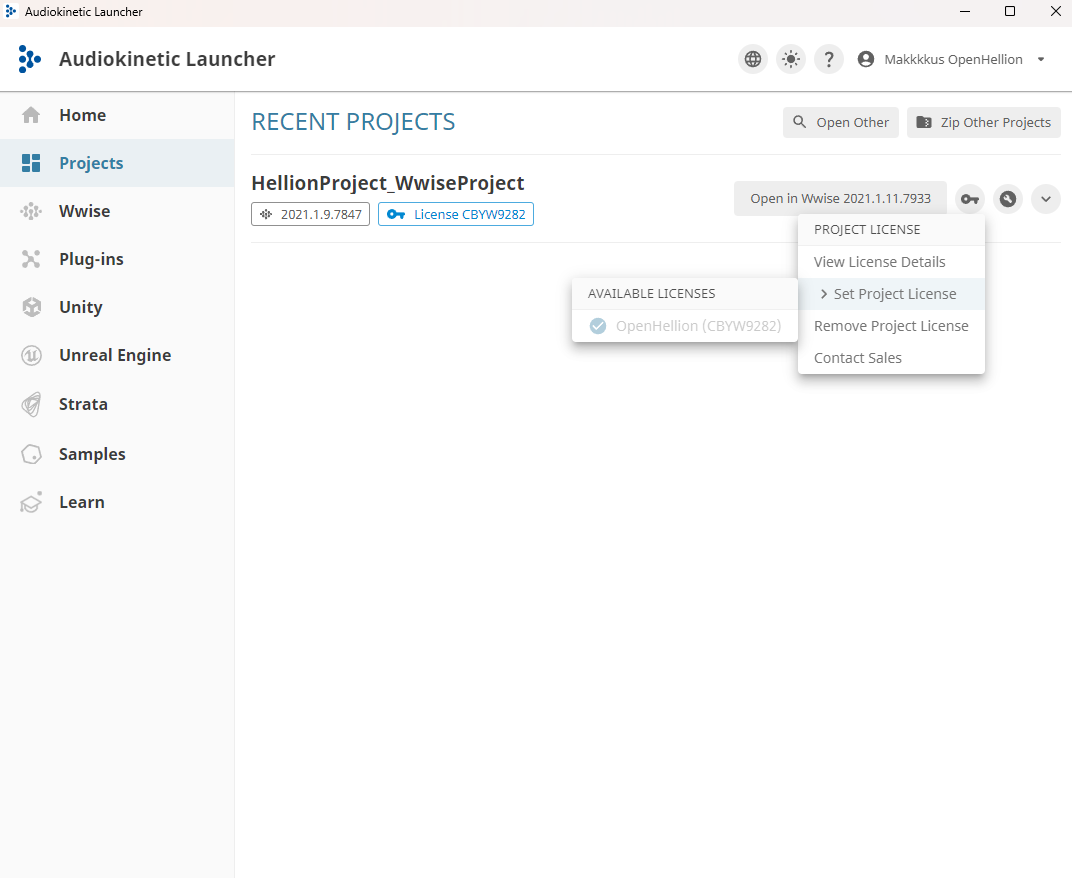The image size is (1072, 878).
Task: Click the Learn graduation cap icon
Action: (31, 503)
